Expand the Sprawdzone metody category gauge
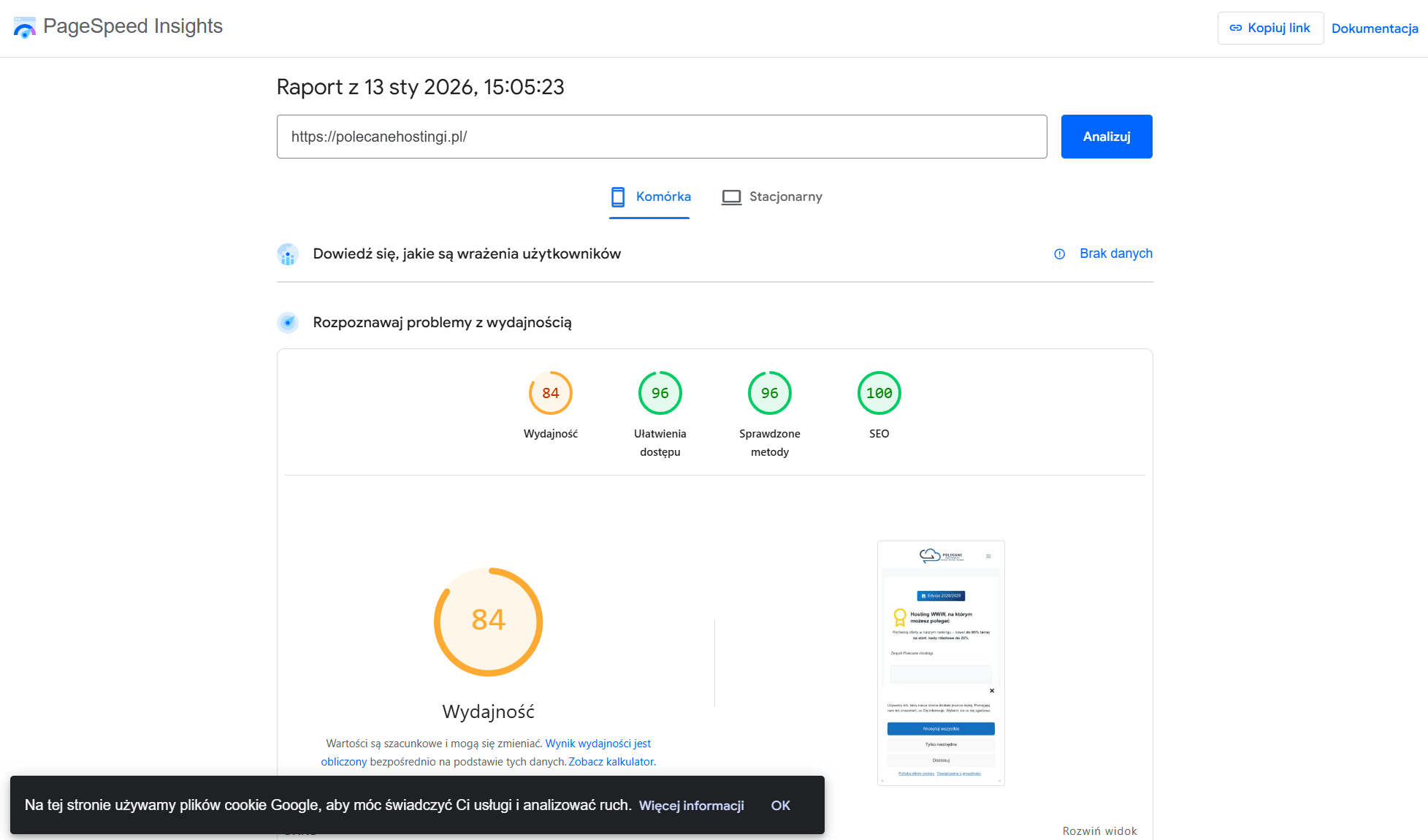Screen dimensions: 1428x840 click(769, 392)
